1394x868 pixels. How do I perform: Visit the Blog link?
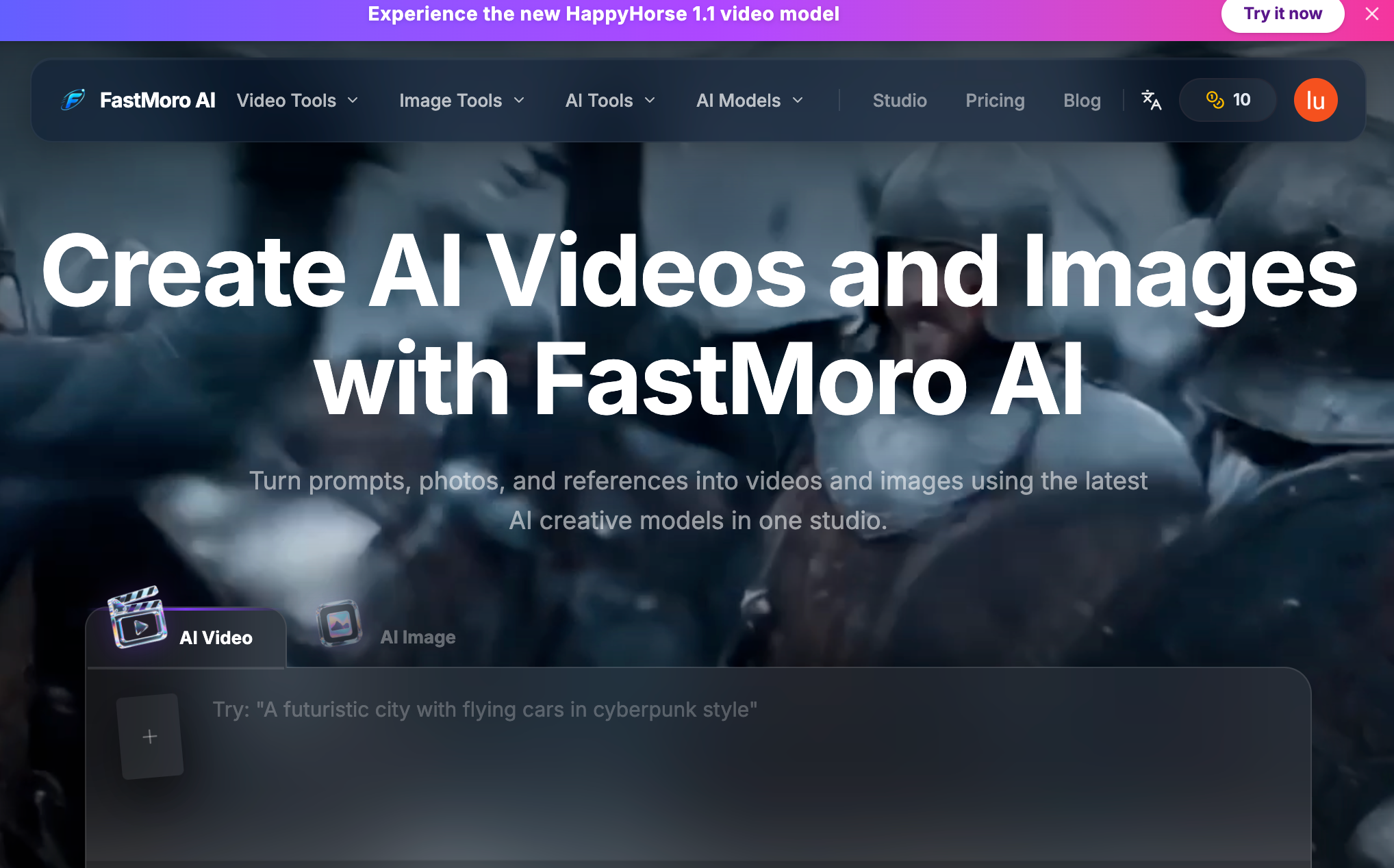[1082, 101]
